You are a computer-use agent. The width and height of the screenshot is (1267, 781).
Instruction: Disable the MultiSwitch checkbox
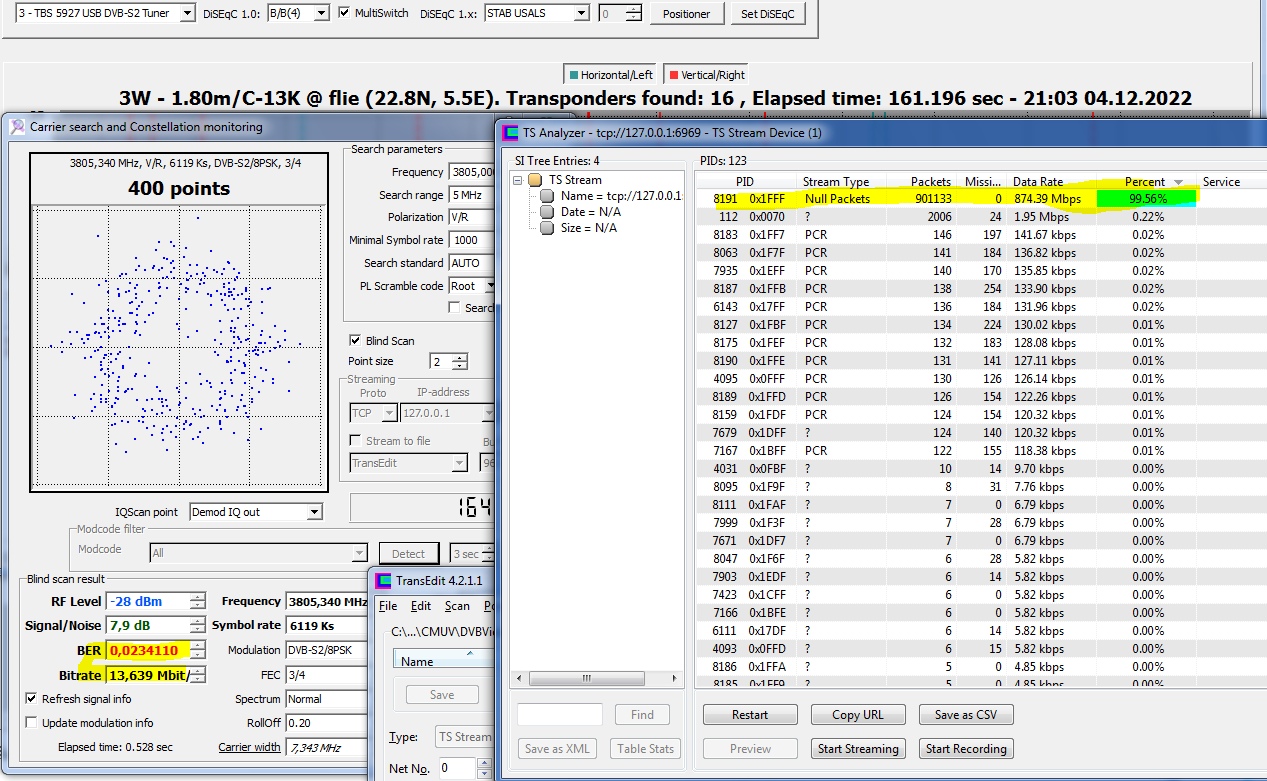pyautogui.click(x=345, y=13)
